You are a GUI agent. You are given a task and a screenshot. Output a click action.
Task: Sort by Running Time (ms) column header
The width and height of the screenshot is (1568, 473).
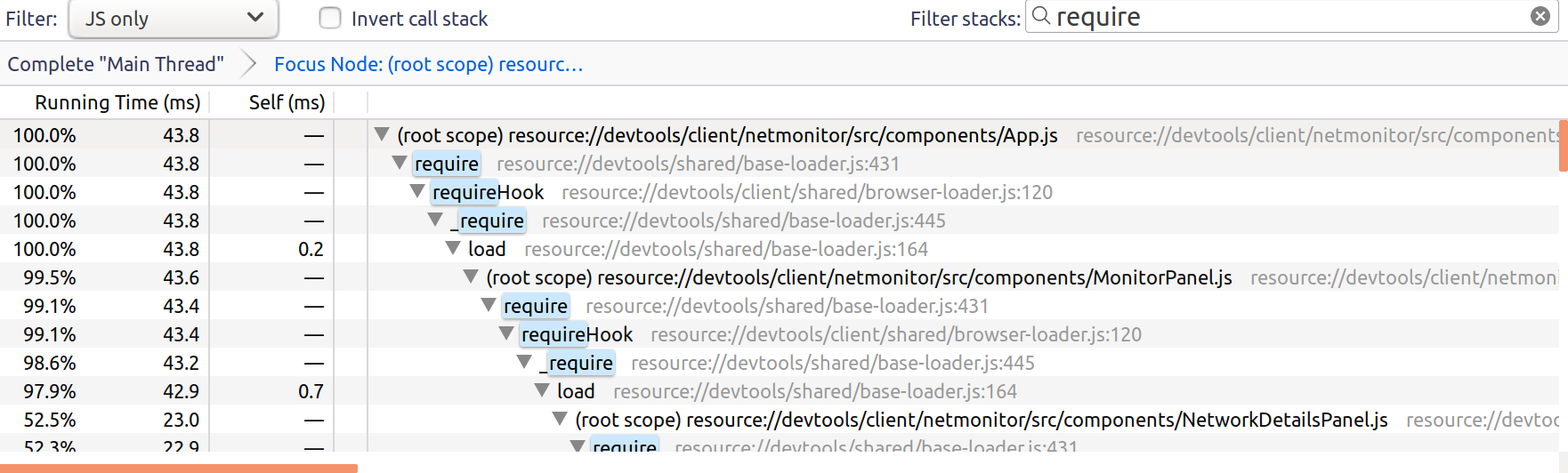pos(117,103)
